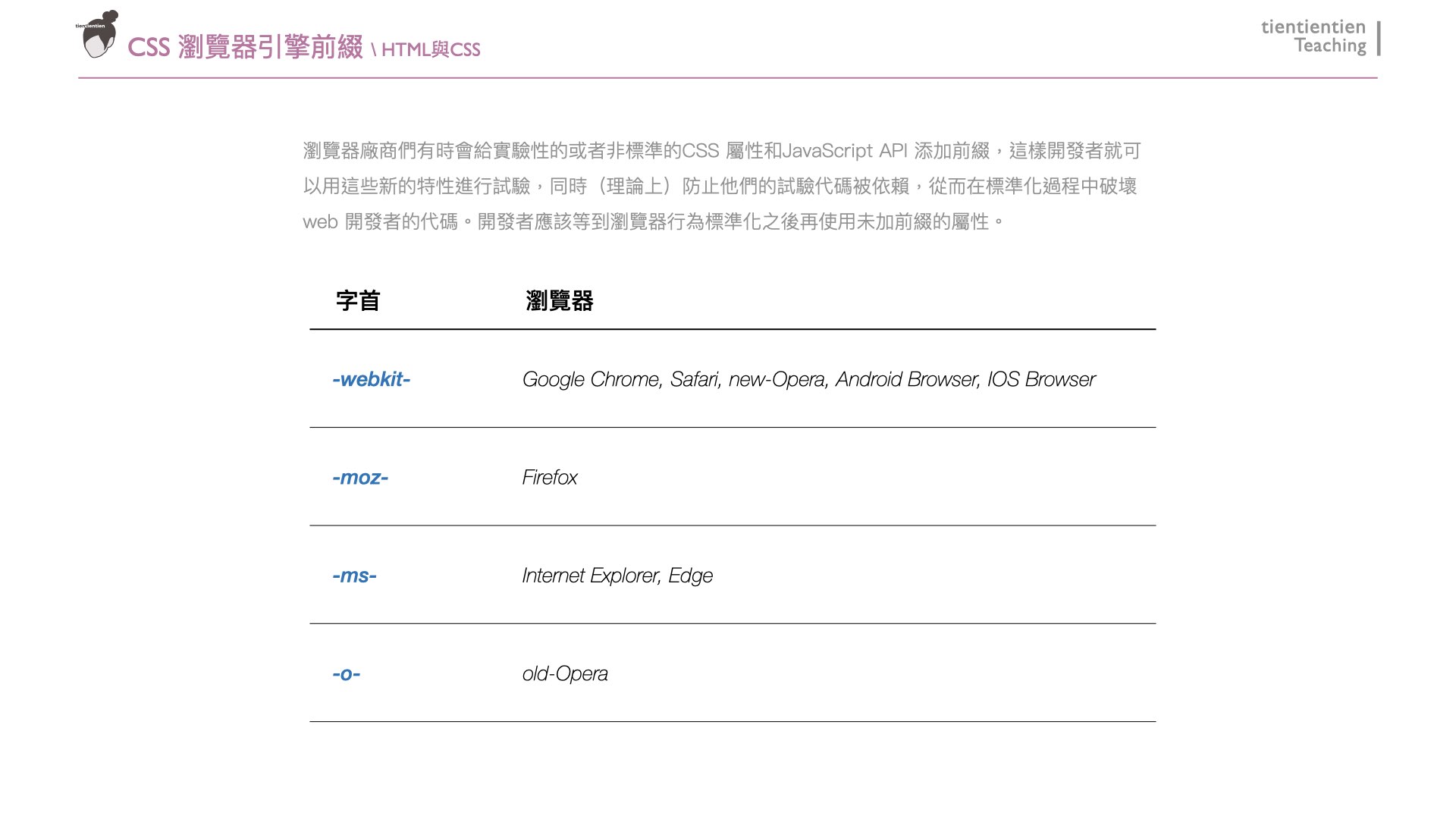Click "IOS Browser" in the webkit row
1456x819 pixels.
1040,379
